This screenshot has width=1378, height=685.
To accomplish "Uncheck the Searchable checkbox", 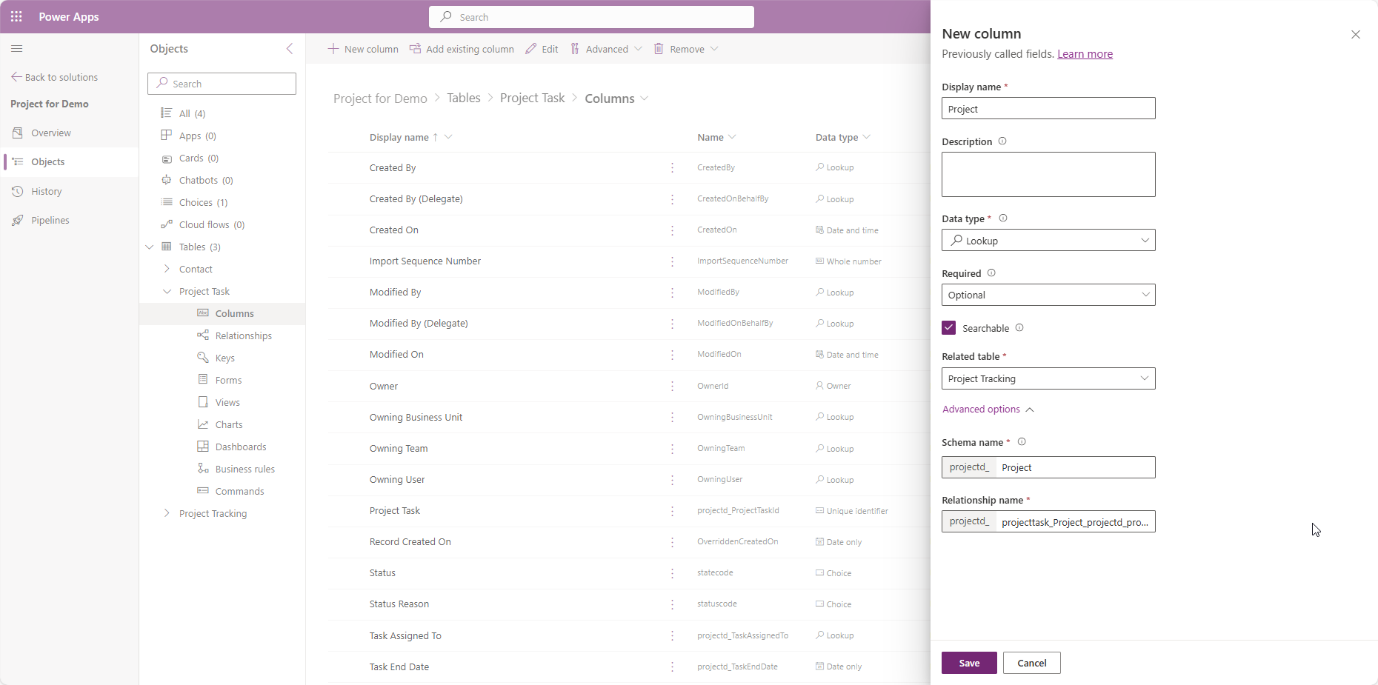I will [x=949, y=328].
